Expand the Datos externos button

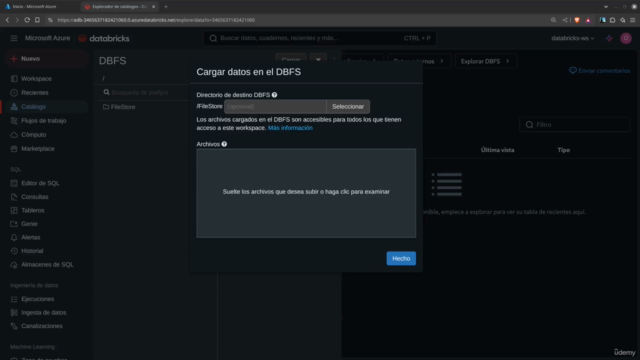point(419,61)
